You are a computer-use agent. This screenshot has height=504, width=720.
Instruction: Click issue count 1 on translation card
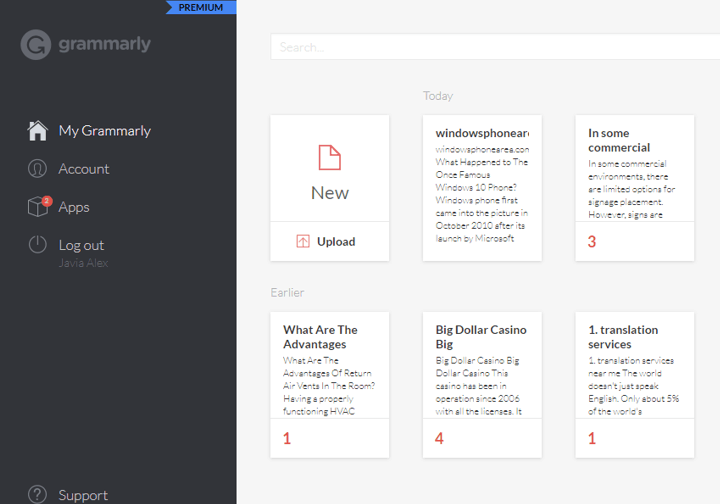click(592, 438)
